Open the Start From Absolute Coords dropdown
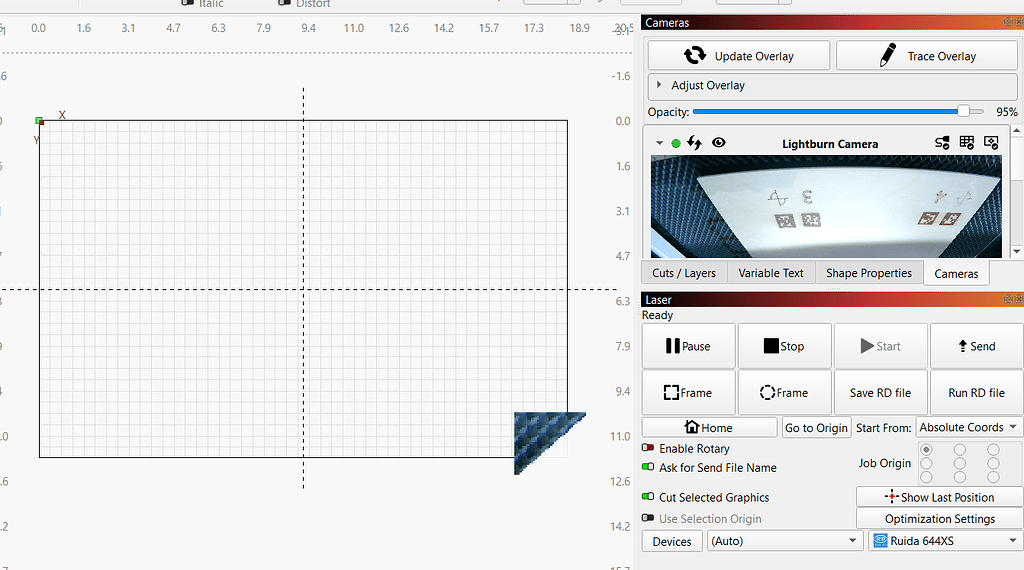 pyautogui.click(x=969, y=427)
